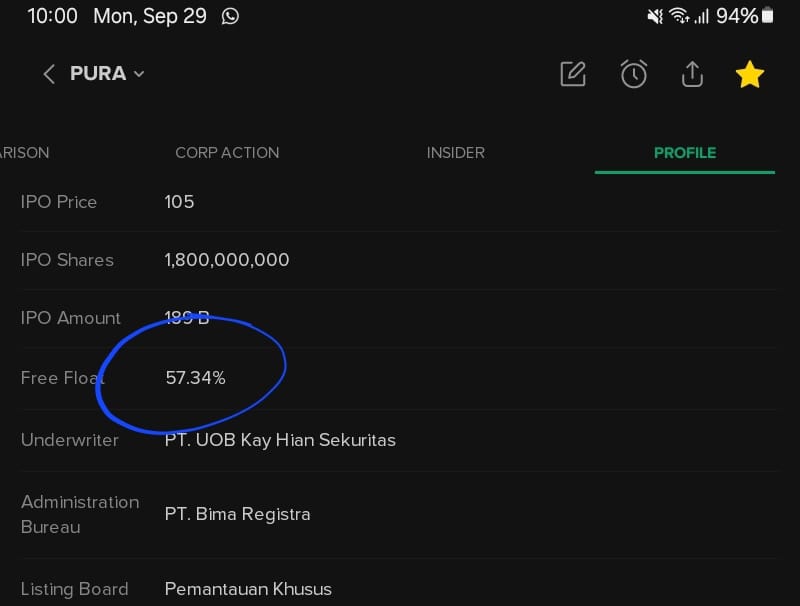Tap the battery status icon
Image resolution: width=800 pixels, height=606 pixels.
click(x=768, y=16)
